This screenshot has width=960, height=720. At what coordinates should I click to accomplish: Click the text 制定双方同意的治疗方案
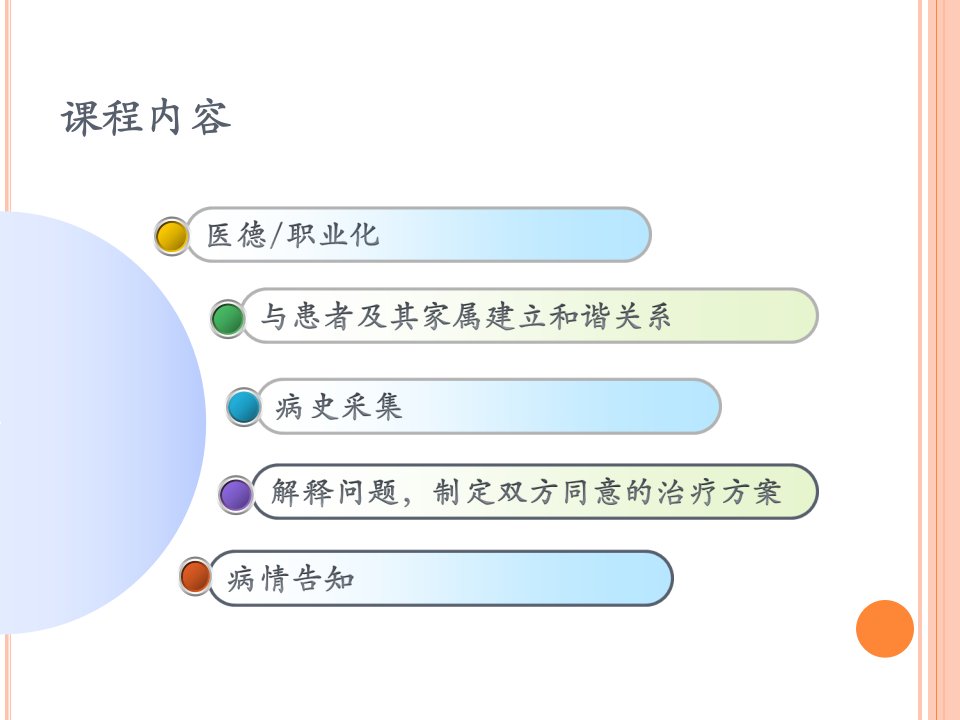tap(607, 492)
